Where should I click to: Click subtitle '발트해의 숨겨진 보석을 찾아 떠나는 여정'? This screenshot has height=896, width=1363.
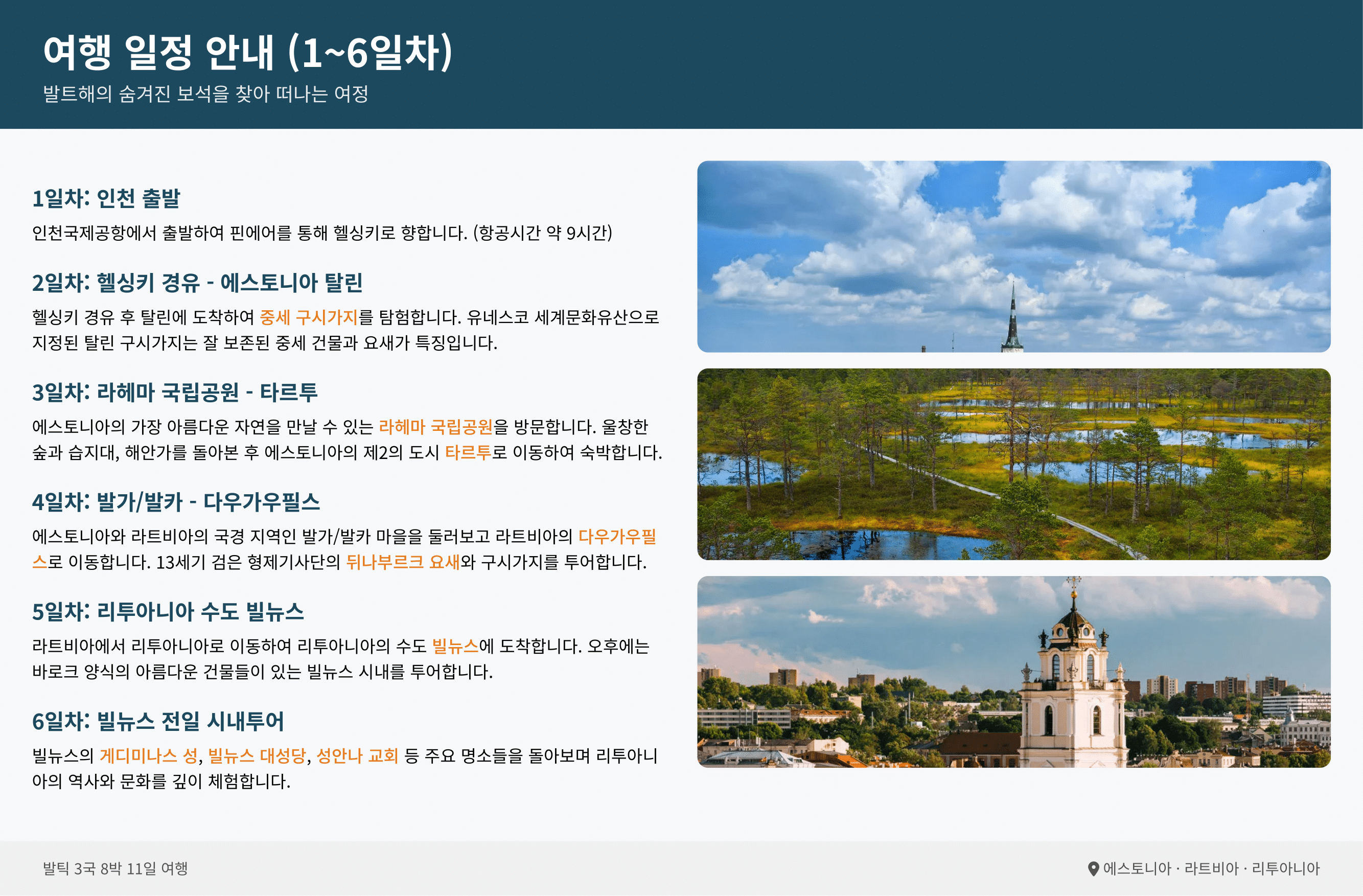(x=205, y=94)
